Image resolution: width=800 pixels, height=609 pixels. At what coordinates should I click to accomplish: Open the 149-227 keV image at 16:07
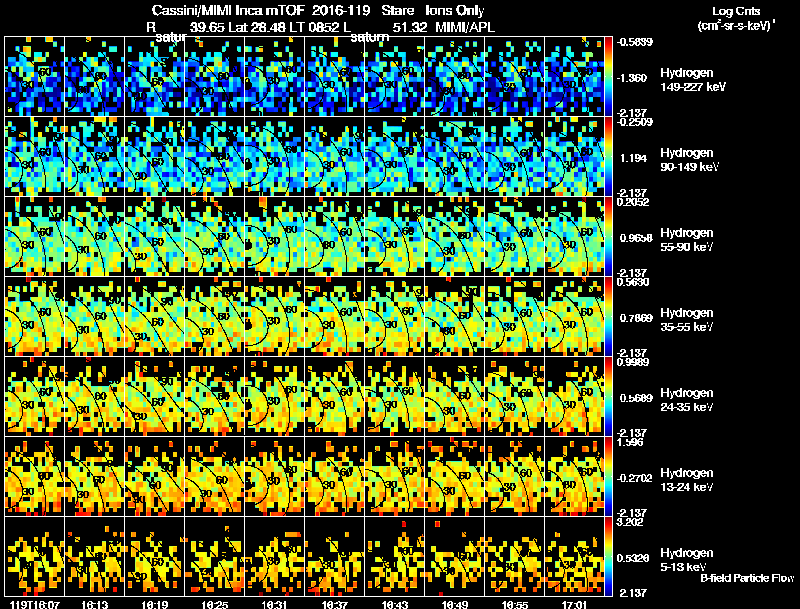tap(35, 77)
